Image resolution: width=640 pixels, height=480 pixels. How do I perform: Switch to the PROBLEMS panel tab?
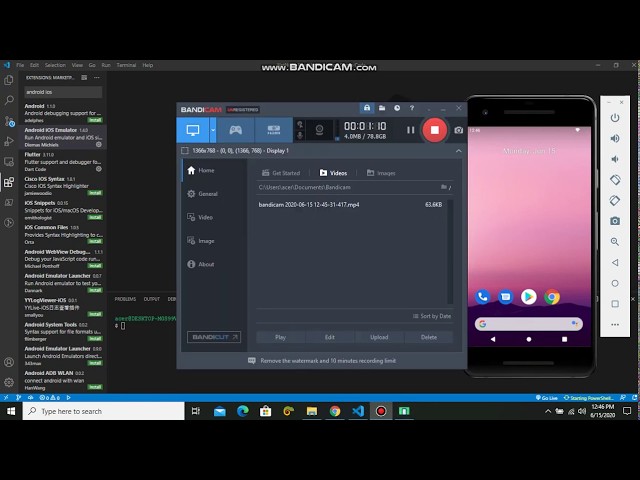click(x=125, y=299)
